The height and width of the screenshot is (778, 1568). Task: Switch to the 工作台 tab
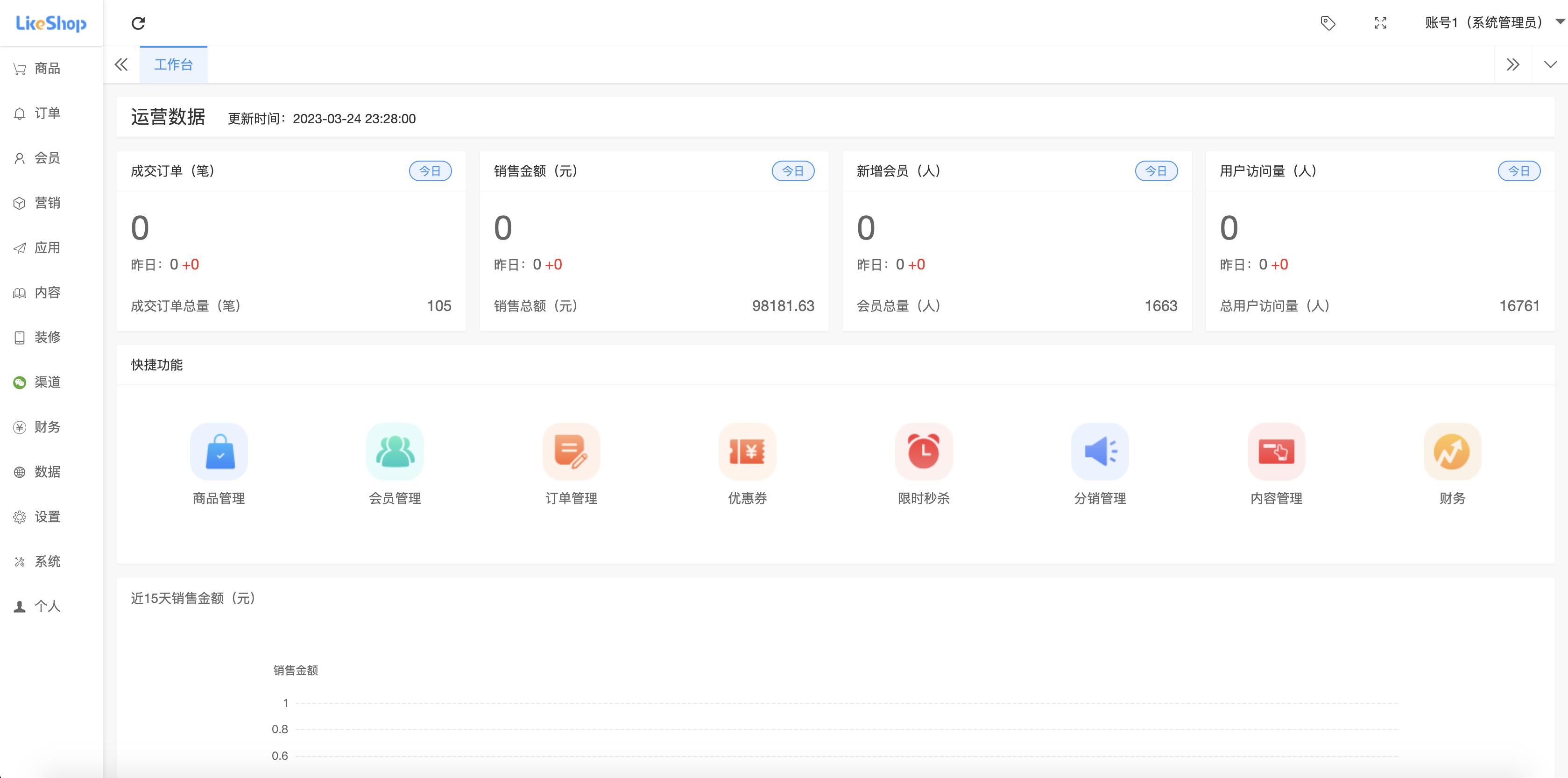174,64
